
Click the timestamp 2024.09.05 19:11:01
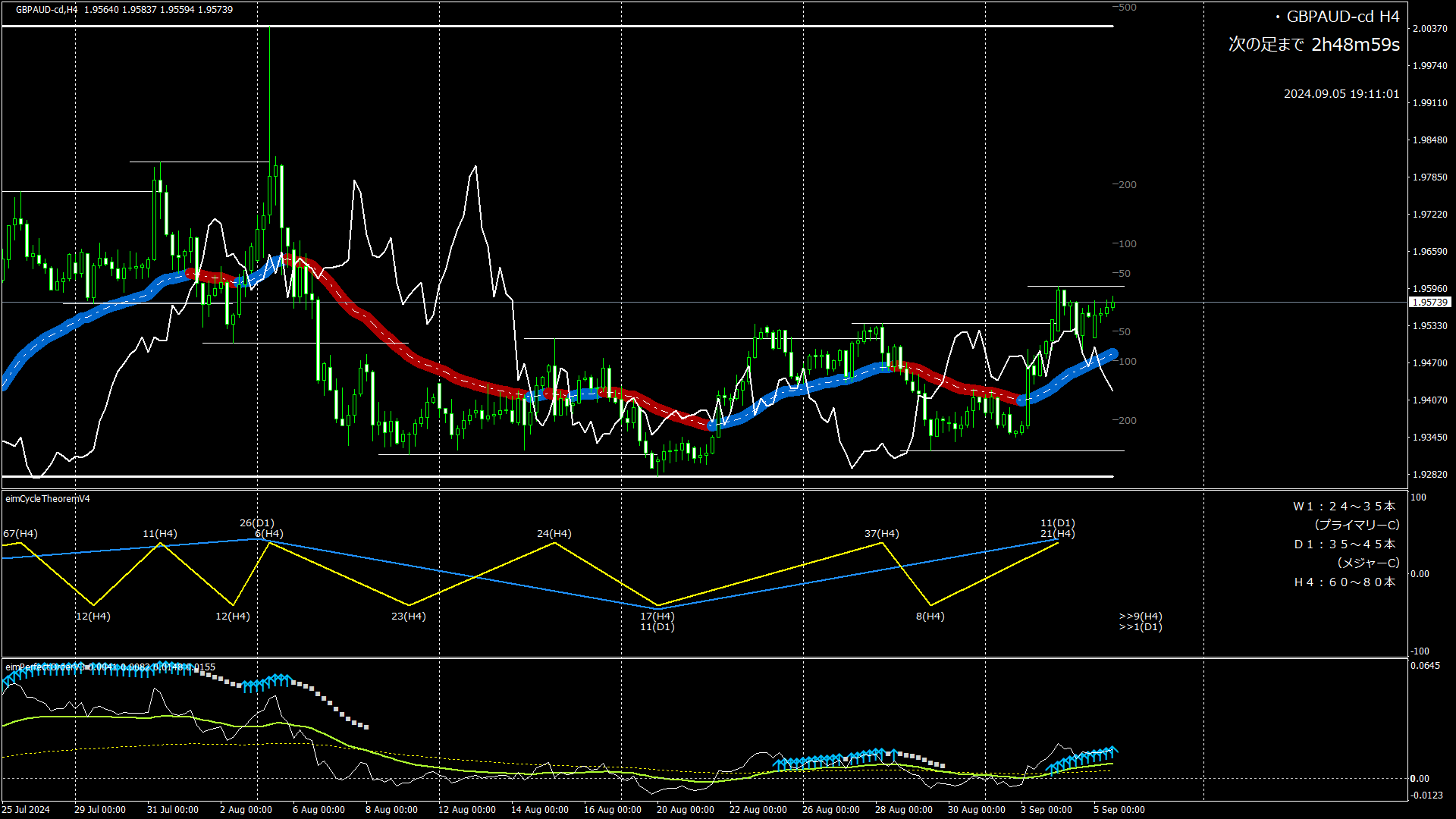[x=1341, y=94]
